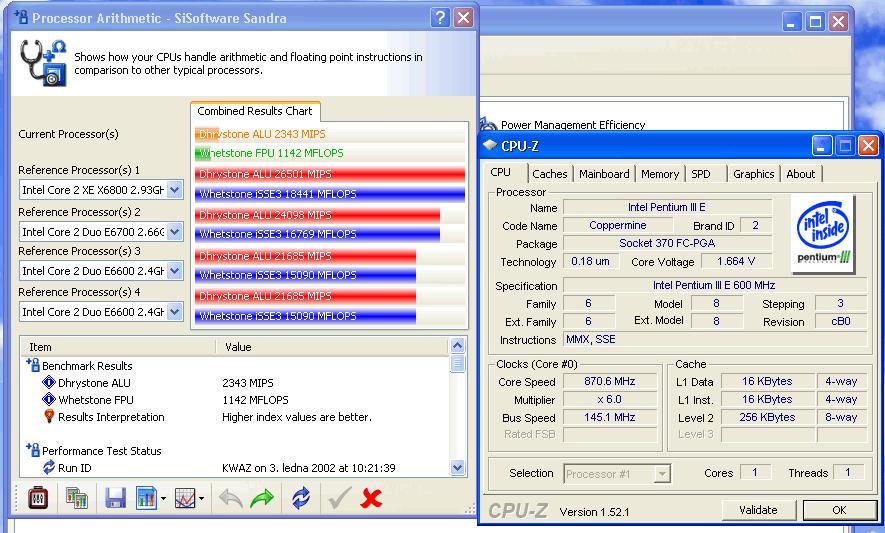This screenshot has width=885, height=533.
Task: Click the blue refresh arrows icon
Action: 300,497
